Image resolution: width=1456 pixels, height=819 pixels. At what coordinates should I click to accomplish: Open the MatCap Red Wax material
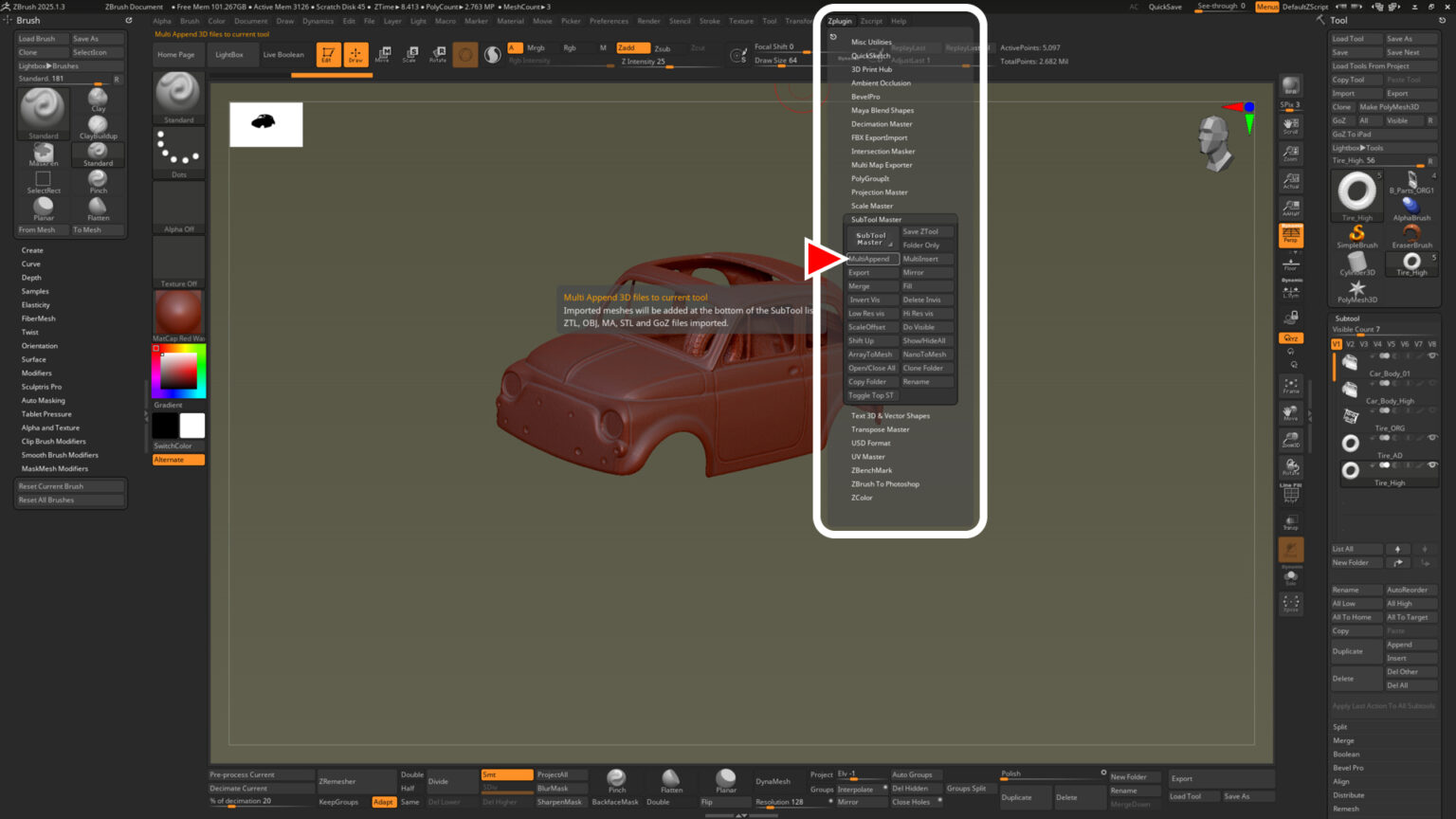(x=176, y=311)
